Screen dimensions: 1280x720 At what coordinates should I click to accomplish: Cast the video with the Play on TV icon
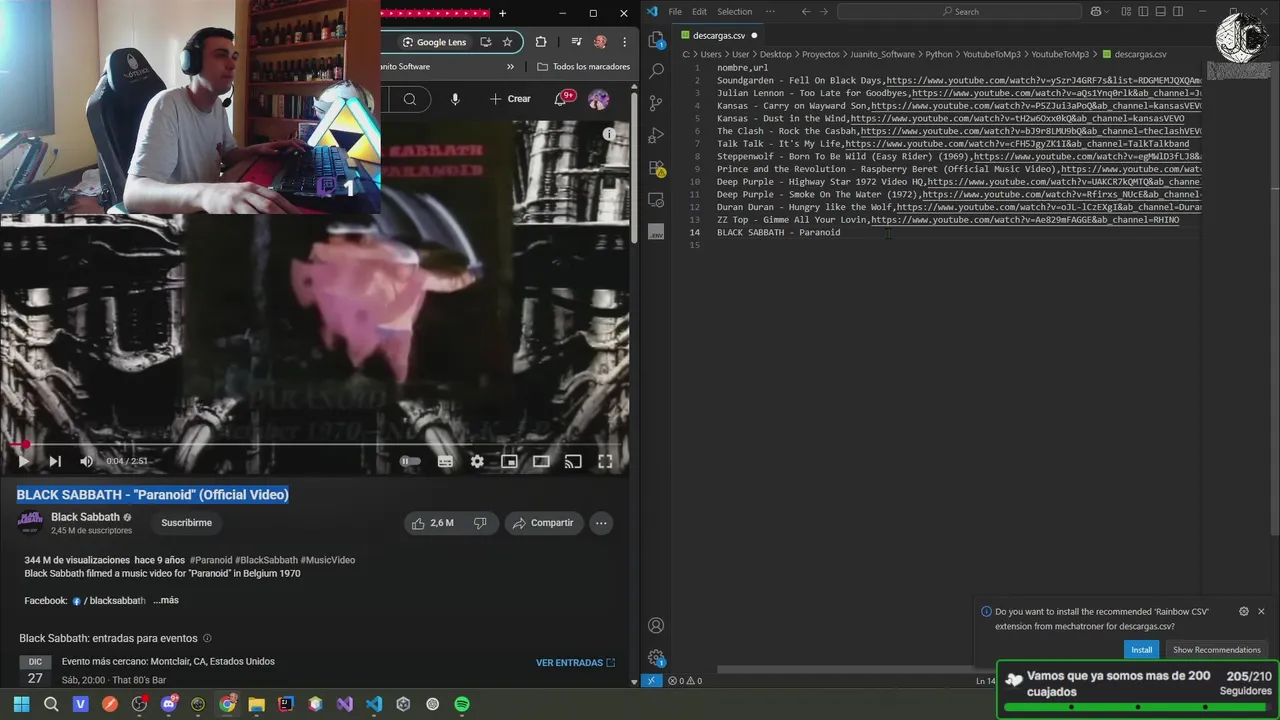click(573, 461)
